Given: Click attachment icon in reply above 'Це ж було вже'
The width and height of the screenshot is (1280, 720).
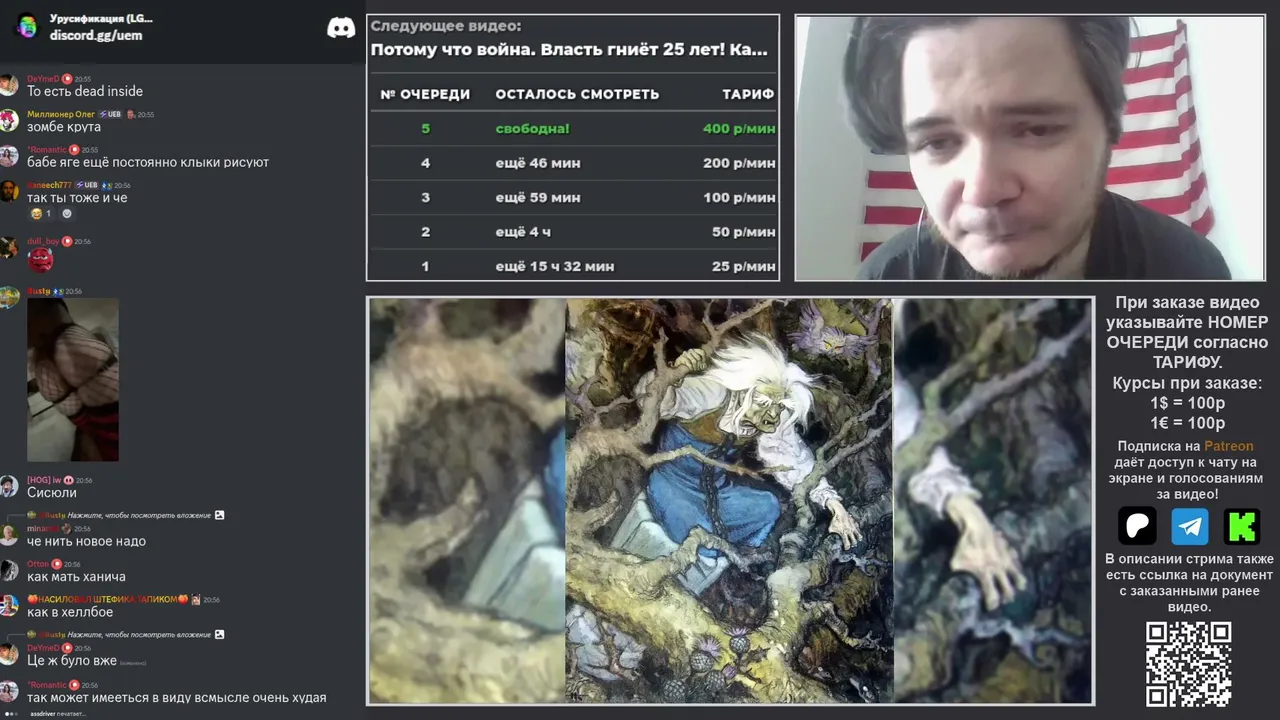Looking at the screenshot, I should click(x=219, y=634).
